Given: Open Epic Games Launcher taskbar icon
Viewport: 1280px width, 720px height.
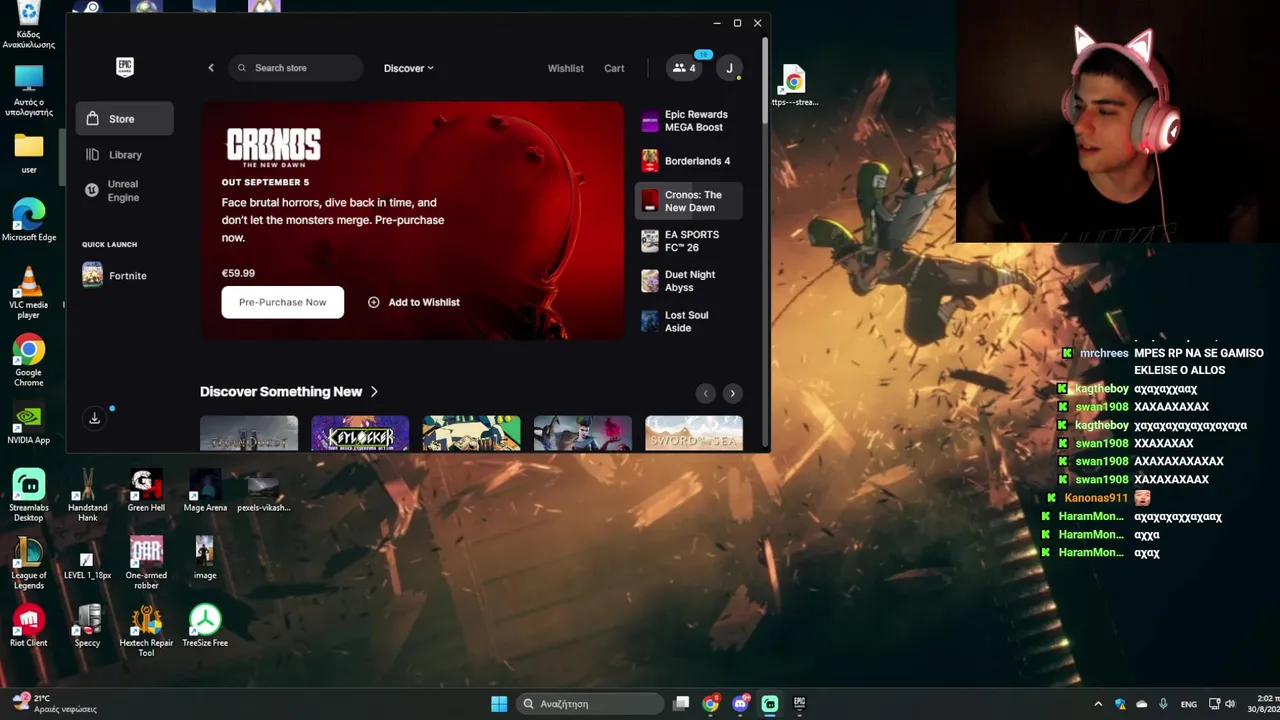Looking at the screenshot, I should (x=800, y=704).
